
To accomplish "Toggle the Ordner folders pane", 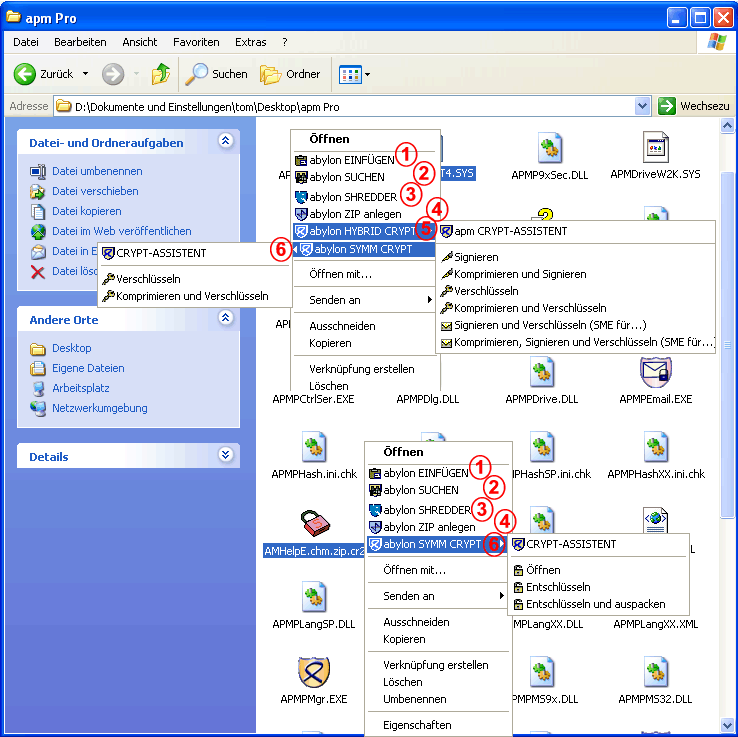I will pyautogui.click(x=290, y=74).
